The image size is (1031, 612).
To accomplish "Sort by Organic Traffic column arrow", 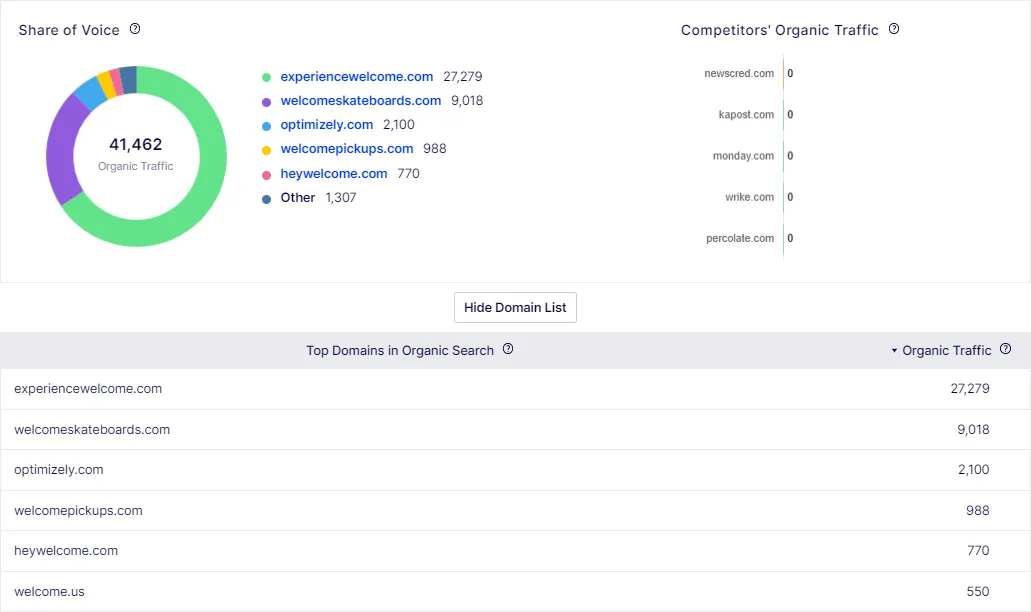I will click(894, 350).
